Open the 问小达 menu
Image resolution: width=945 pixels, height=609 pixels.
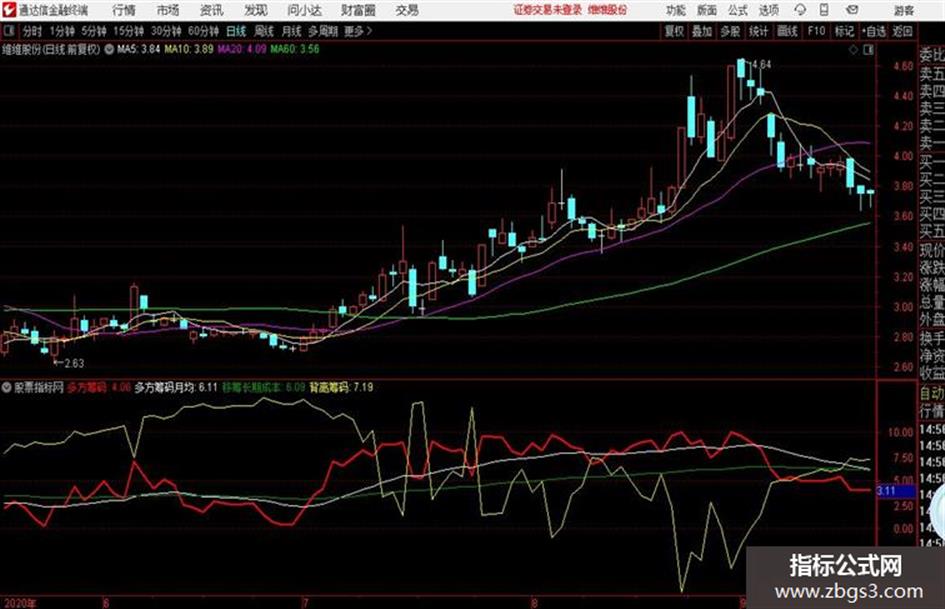coord(304,10)
